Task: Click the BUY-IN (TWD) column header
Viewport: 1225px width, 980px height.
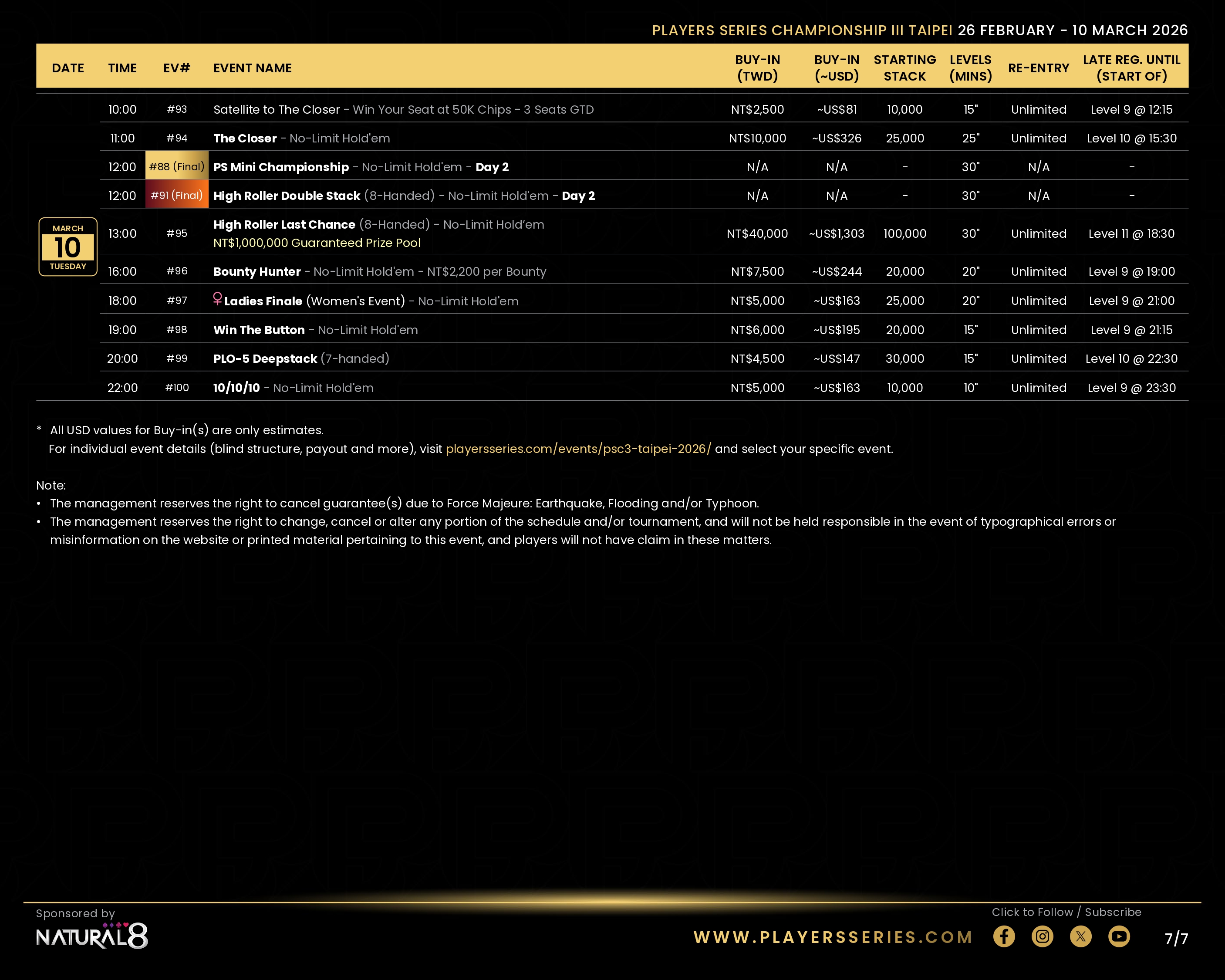Action: pos(757,68)
